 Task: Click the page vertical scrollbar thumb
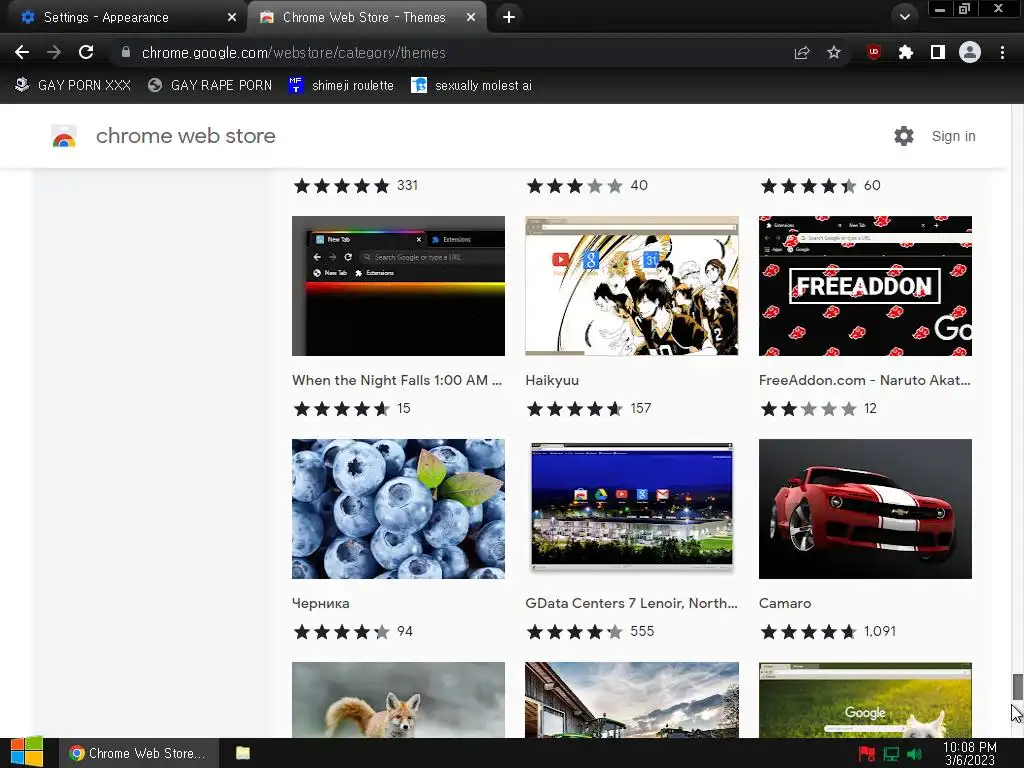click(x=1017, y=686)
